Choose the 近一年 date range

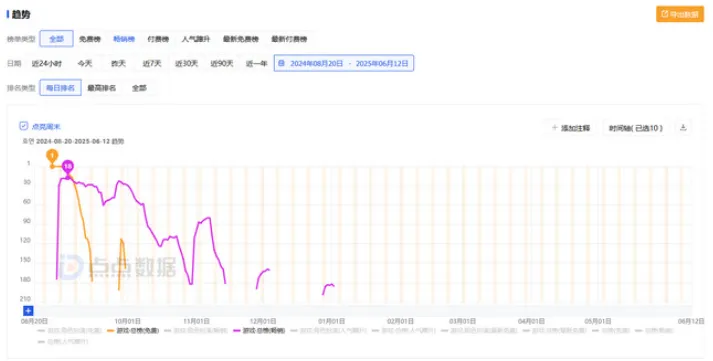tap(256, 64)
